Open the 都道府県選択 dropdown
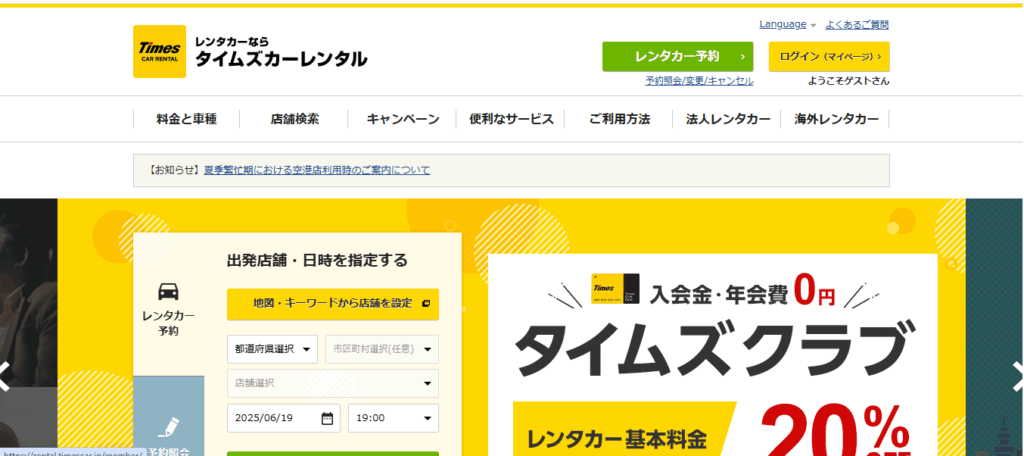Screen dimensions: 1024x456 coord(272,350)
